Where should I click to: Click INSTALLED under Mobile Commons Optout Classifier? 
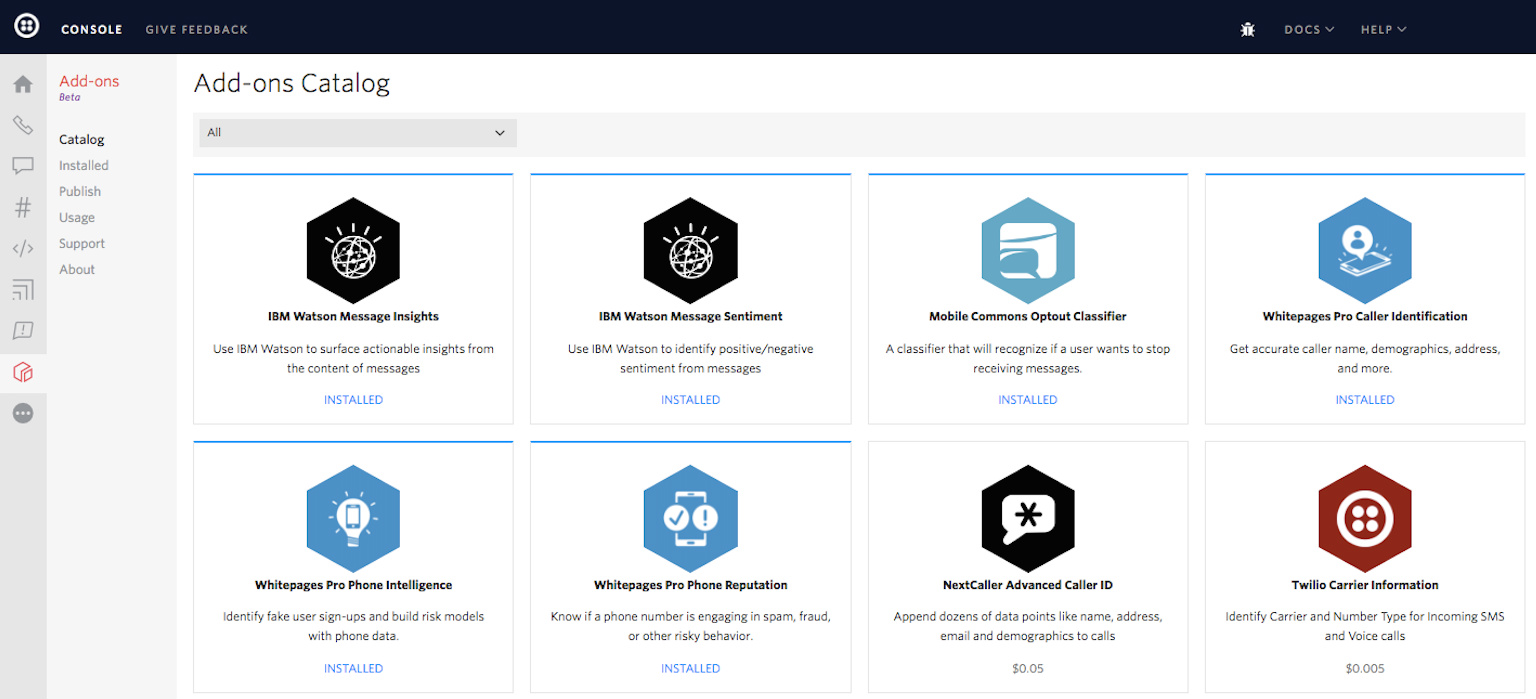[x=1028, y=400]
